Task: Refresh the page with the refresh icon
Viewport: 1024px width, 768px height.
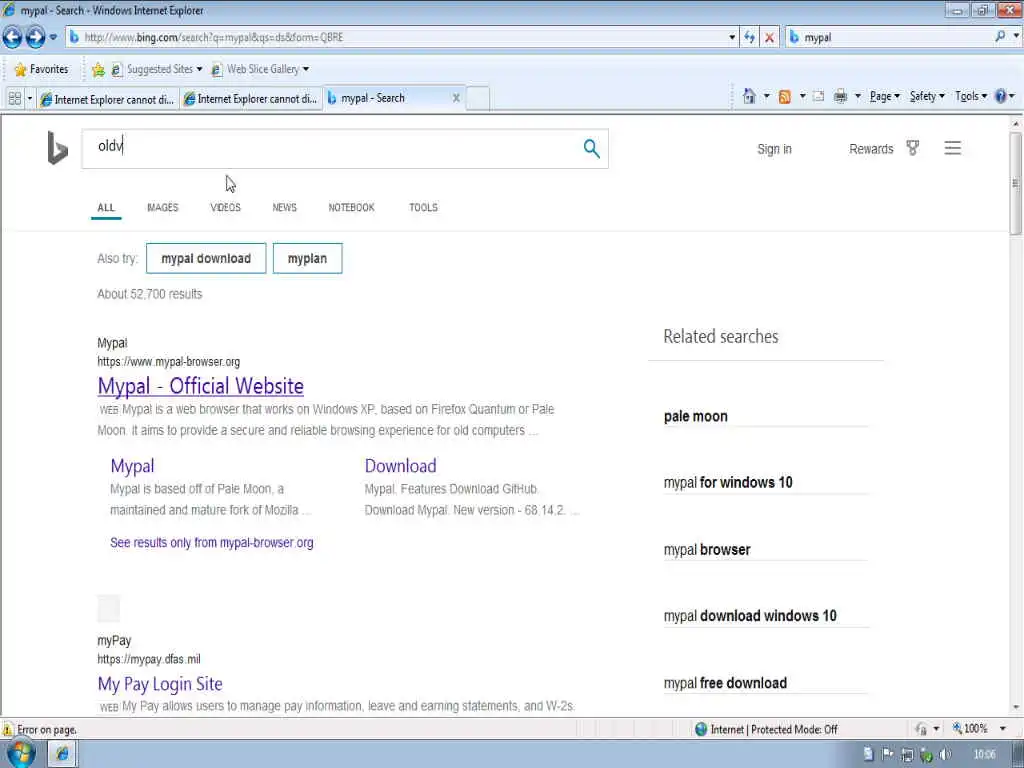Action: (749, 37)
